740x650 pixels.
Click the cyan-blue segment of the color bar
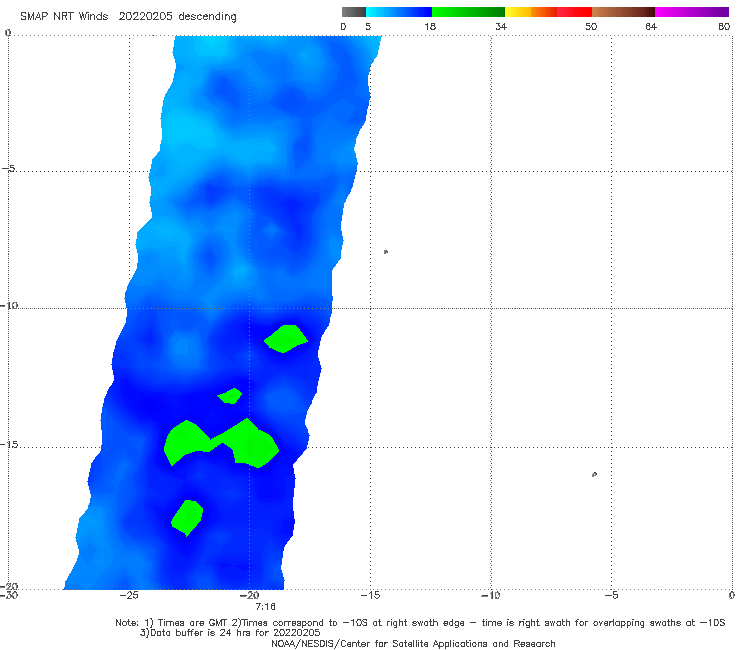399,12
